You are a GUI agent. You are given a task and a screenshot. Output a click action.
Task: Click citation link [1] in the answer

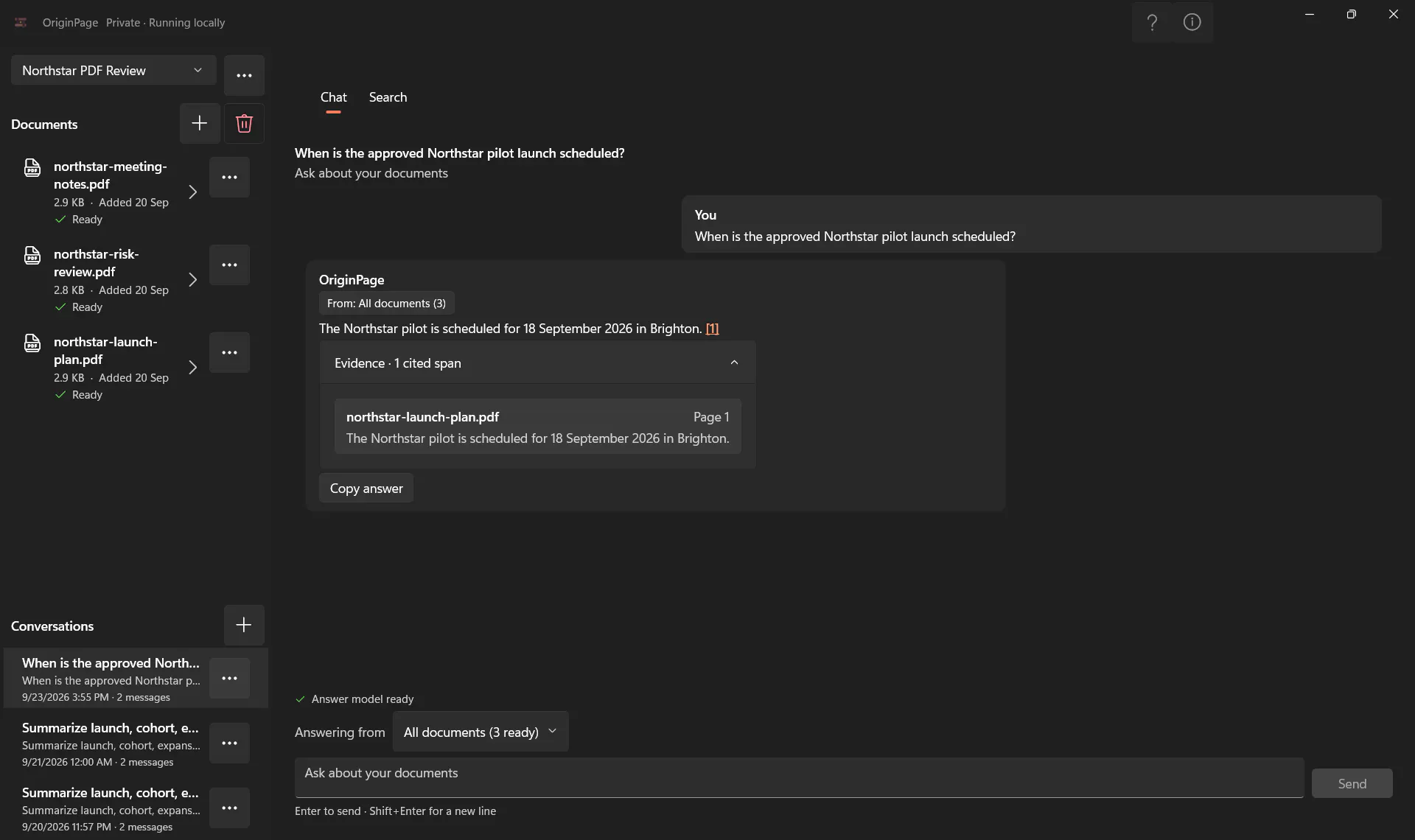712,329
